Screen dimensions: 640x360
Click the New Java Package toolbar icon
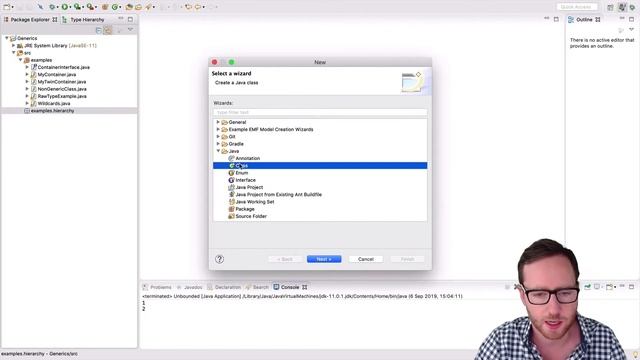coord(105,7)
